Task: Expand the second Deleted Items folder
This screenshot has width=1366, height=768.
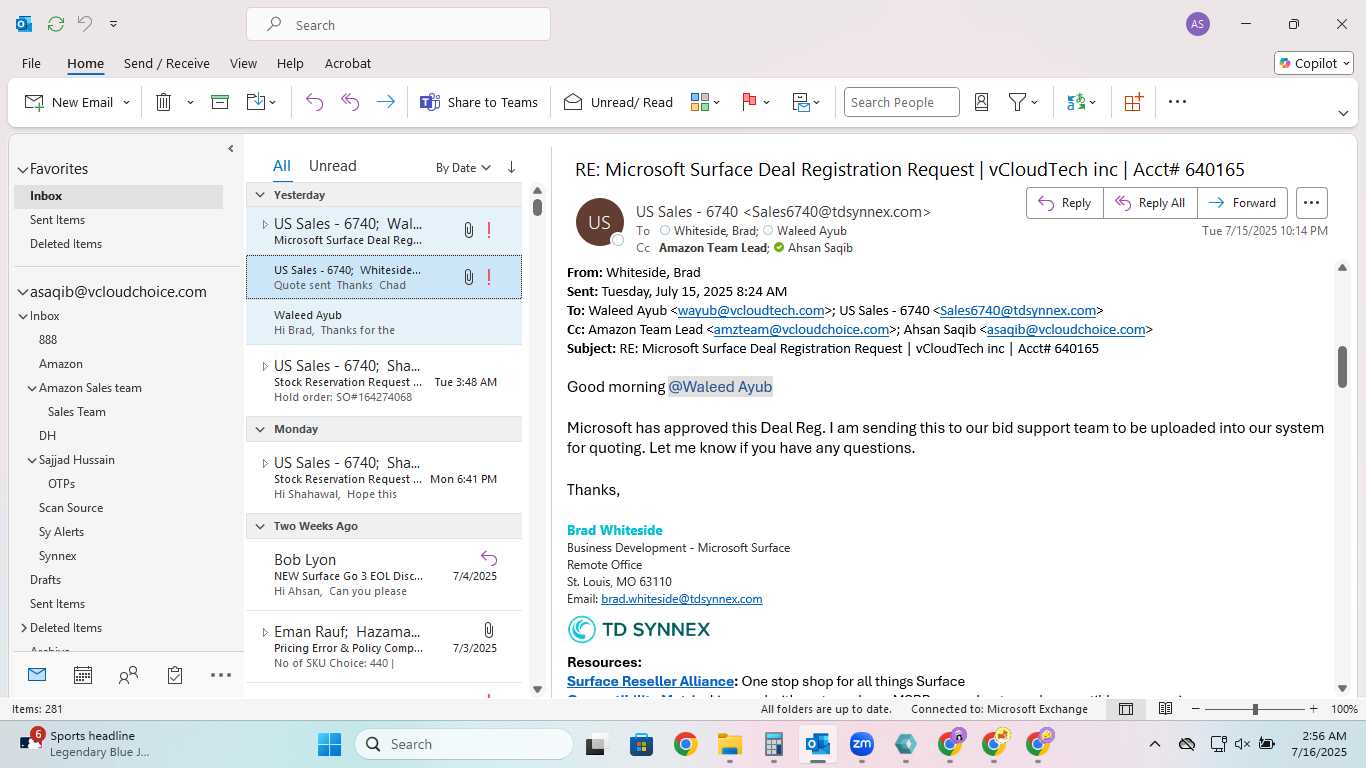Action: 23,628
